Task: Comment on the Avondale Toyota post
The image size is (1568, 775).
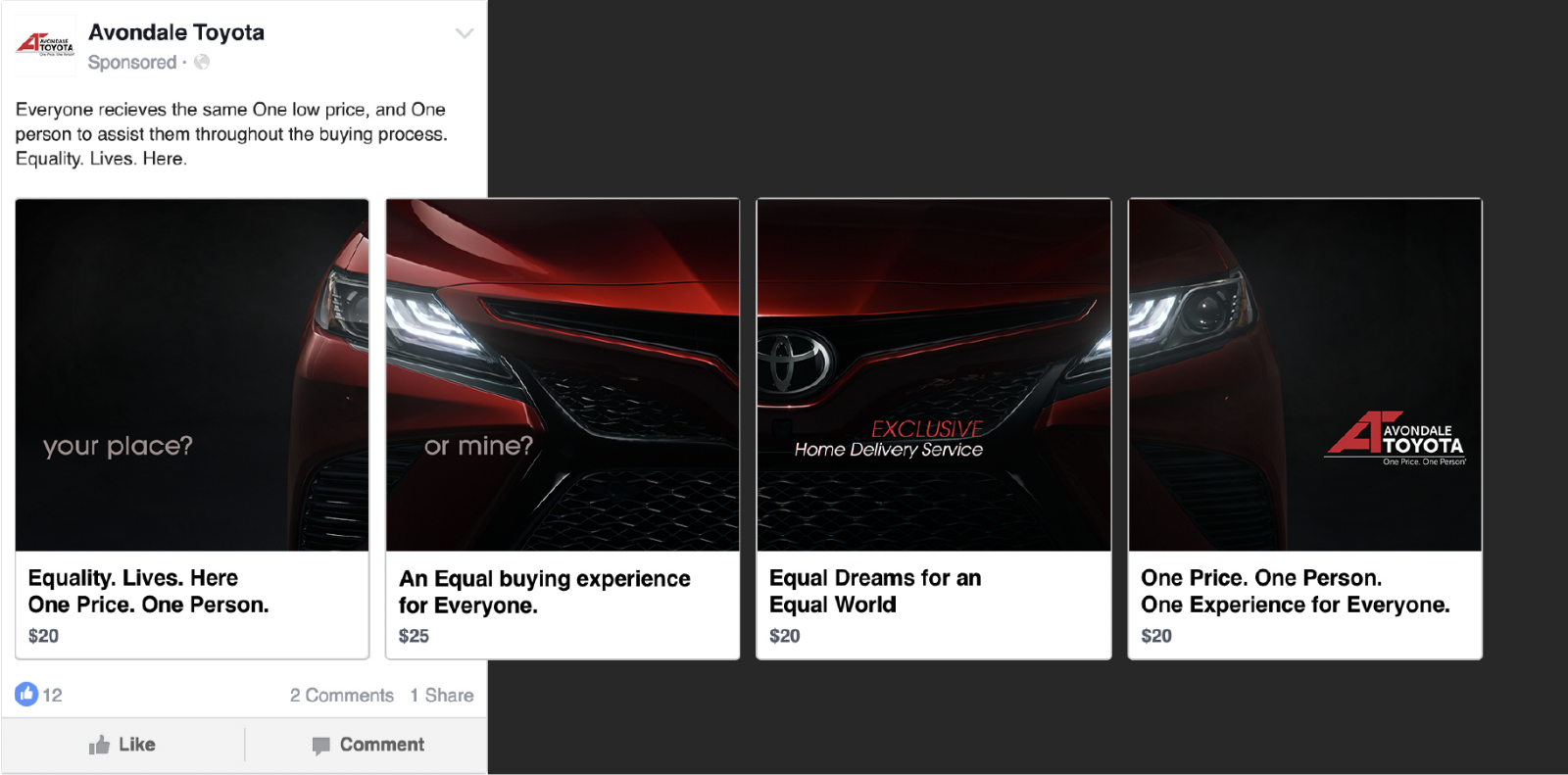Action: click(x=367, y=745)
